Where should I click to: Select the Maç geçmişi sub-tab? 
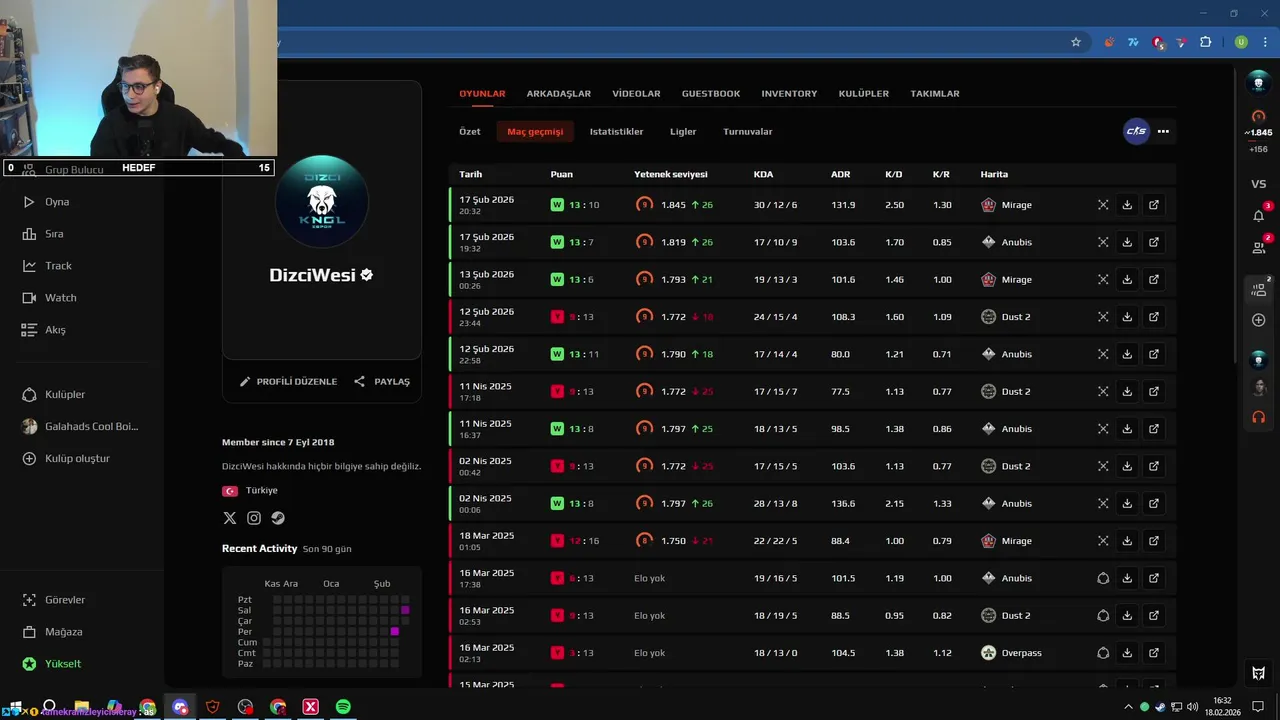(x=535, y=132)
